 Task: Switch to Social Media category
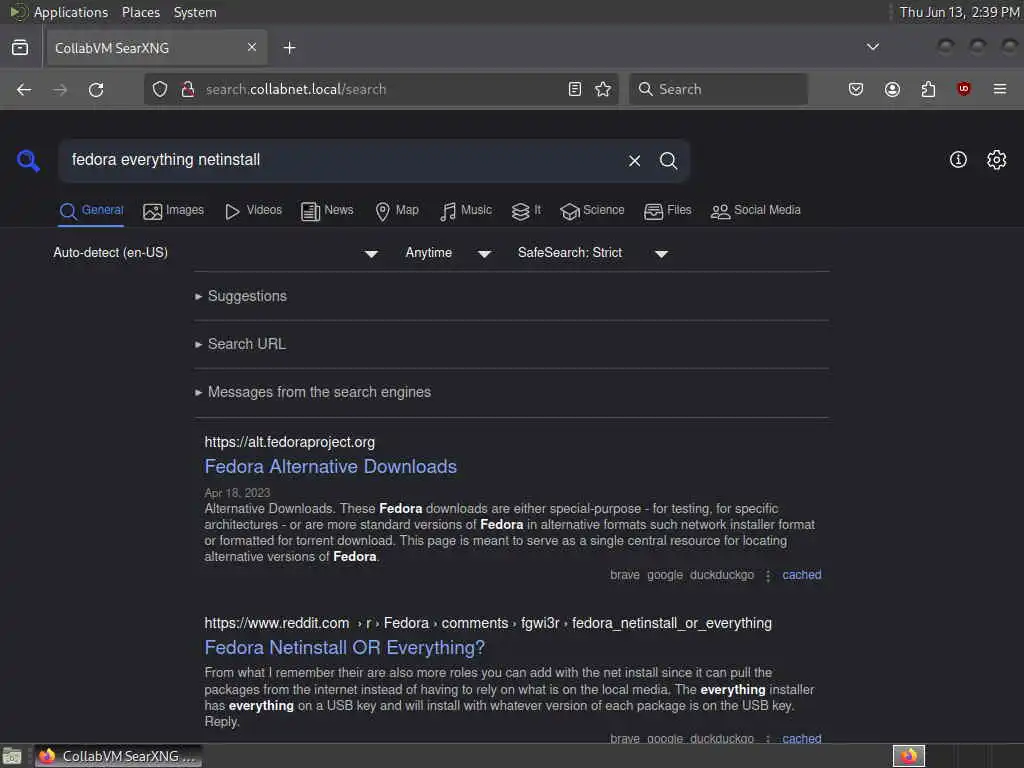click(756, 210)
